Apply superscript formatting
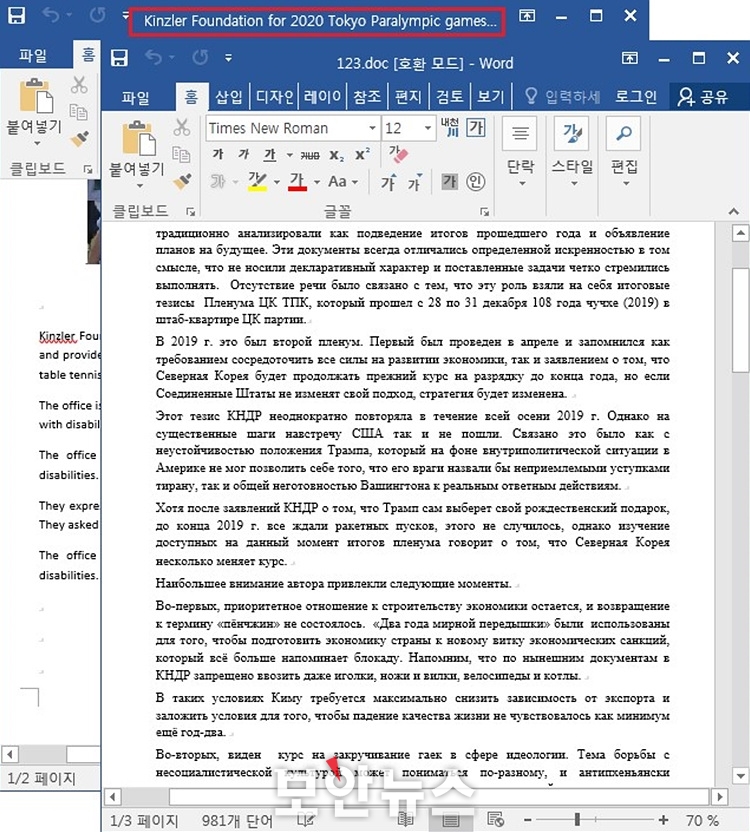The width and height of the screenshot is (750, 832). click(x=363, y=154)
